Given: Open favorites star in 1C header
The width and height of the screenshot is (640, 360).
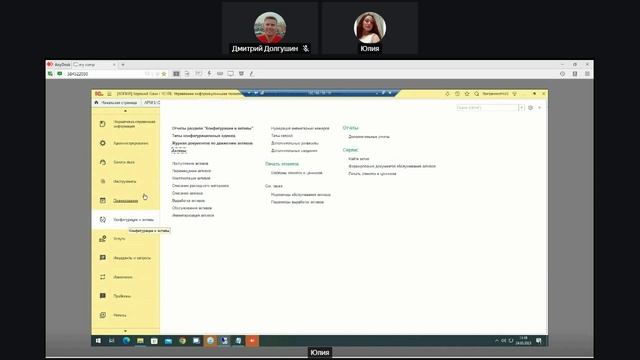Looking at the screenshot, I should (x=467, y=94).
